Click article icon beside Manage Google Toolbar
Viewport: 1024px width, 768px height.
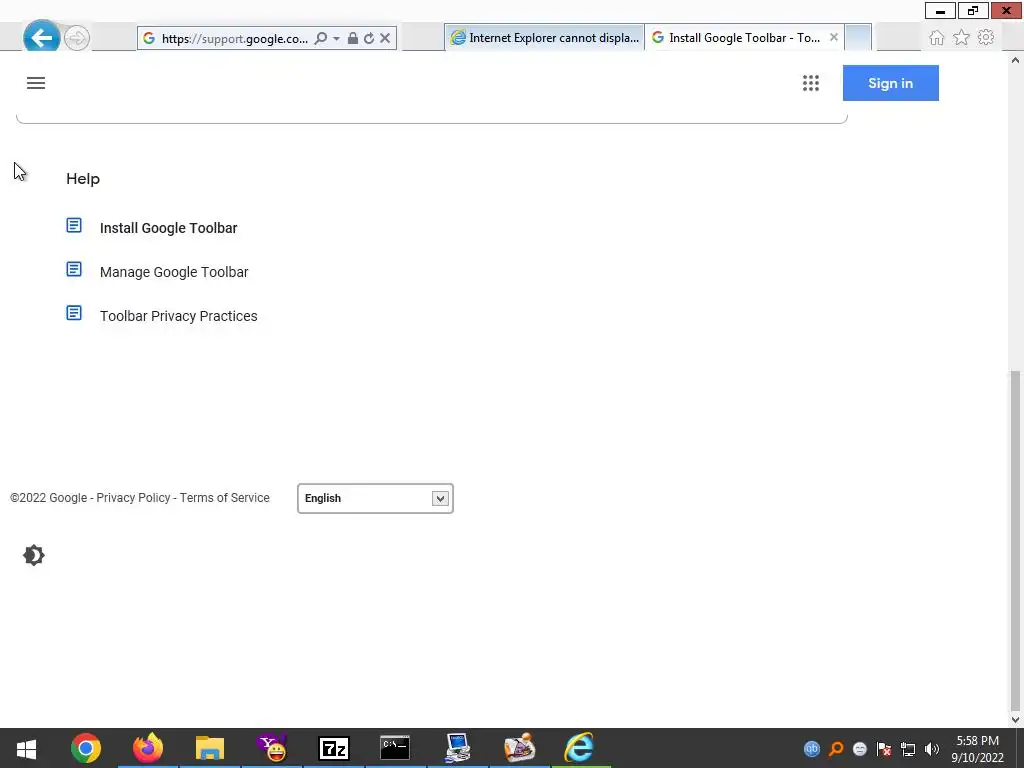pyautogui.click(x=74, y=269)
